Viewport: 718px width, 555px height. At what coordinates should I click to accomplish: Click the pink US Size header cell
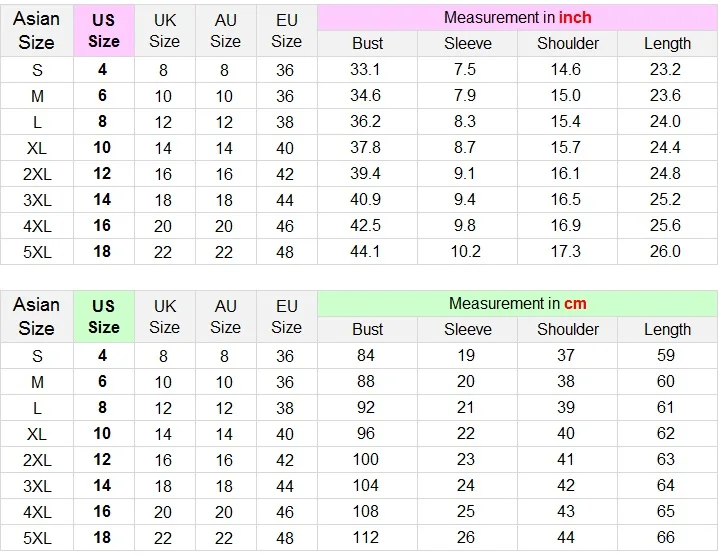tap(104, 31)
